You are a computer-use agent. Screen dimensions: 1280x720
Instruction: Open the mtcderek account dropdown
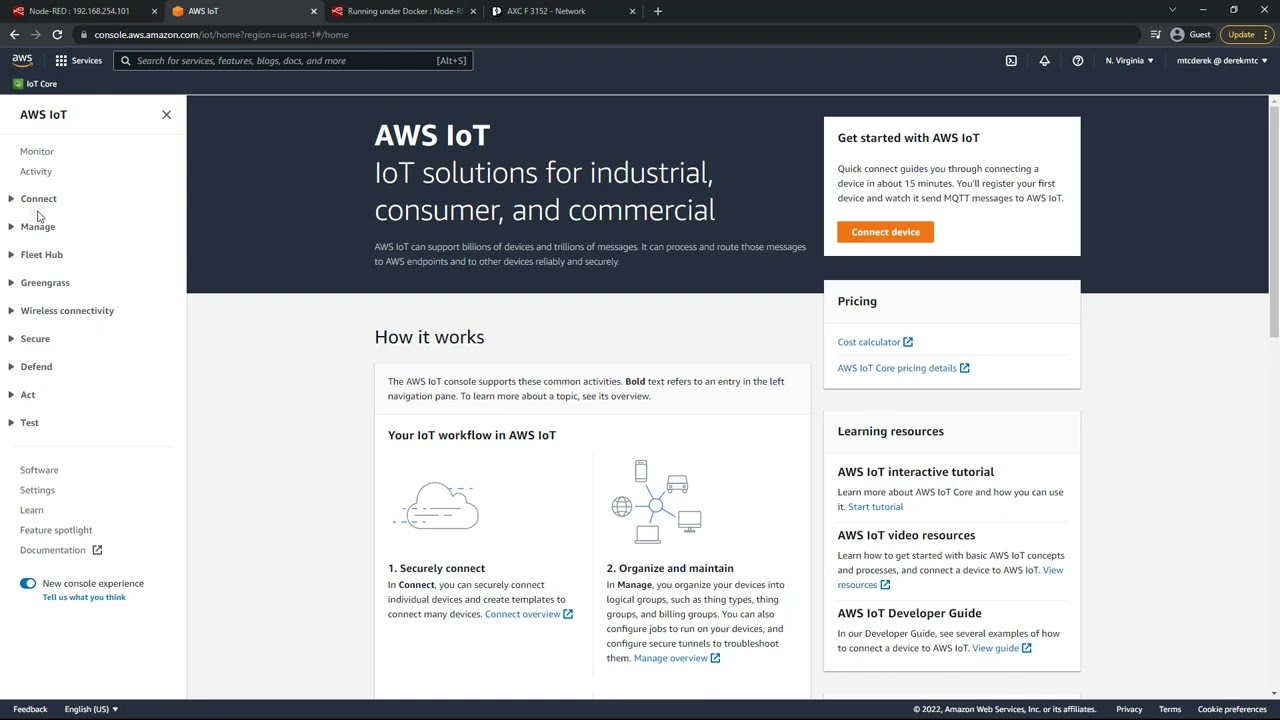pyautogui.click(x=1222, y=60)
